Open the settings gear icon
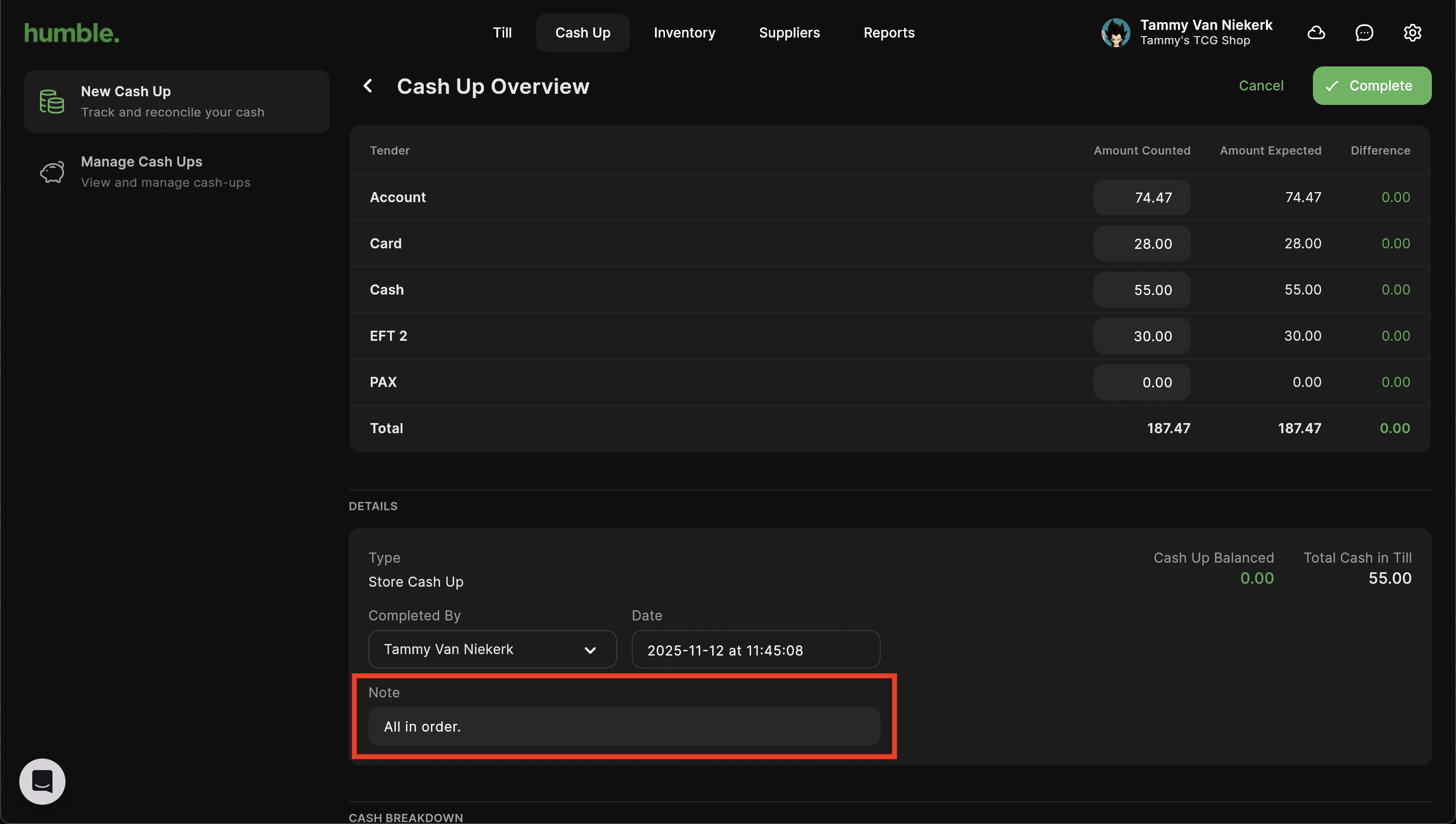1456x824 pixels. tap(1412, 33)
